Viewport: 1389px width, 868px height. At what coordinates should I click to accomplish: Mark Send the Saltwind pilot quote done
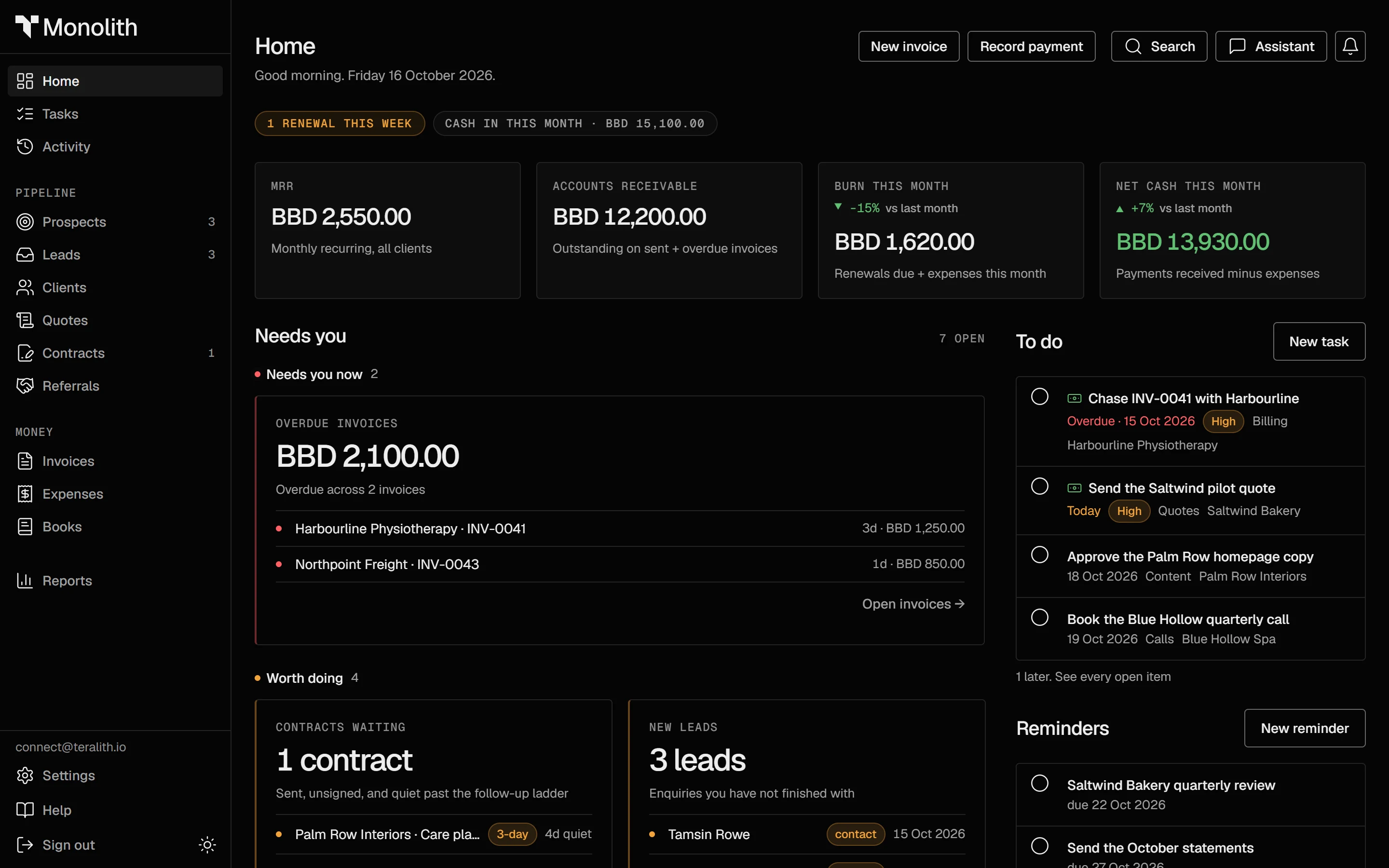[1039, 486]
